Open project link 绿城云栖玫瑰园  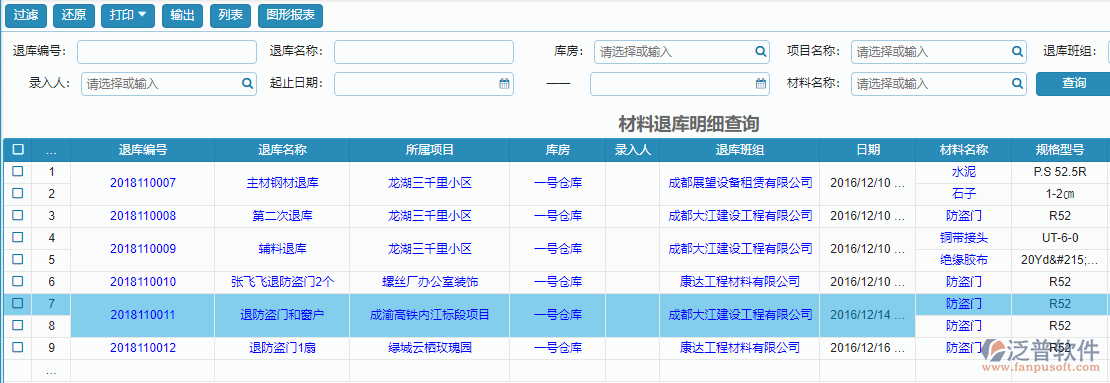click(430, 348)
